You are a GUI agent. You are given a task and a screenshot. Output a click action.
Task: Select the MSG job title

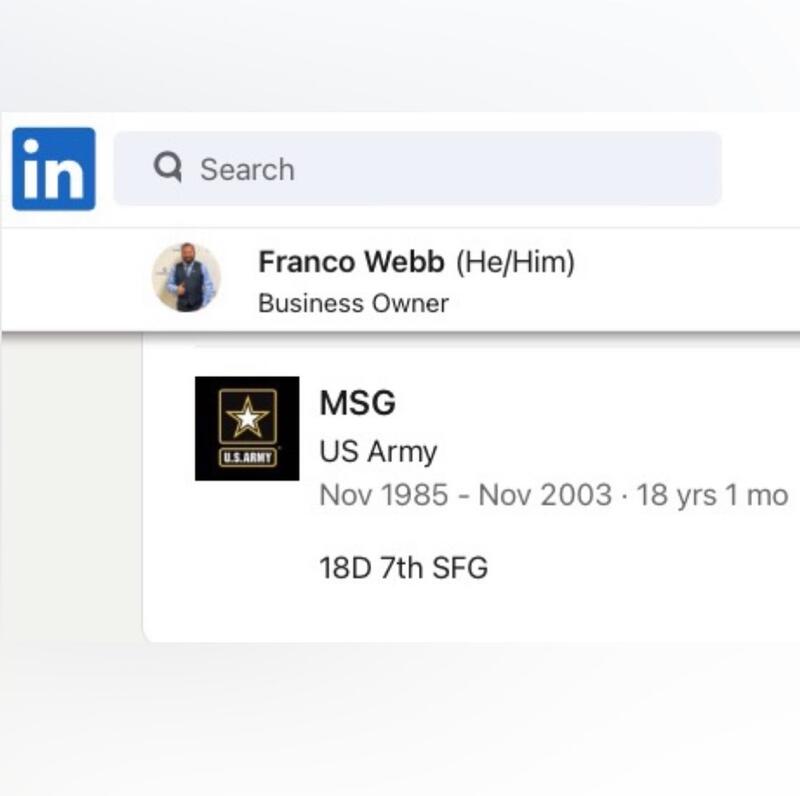357,403
